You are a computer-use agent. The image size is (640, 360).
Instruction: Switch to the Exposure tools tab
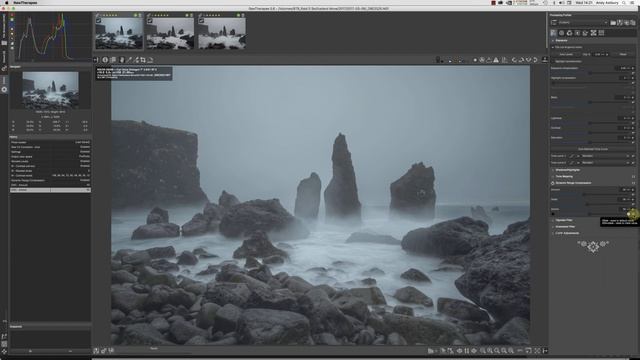[553, 33]
